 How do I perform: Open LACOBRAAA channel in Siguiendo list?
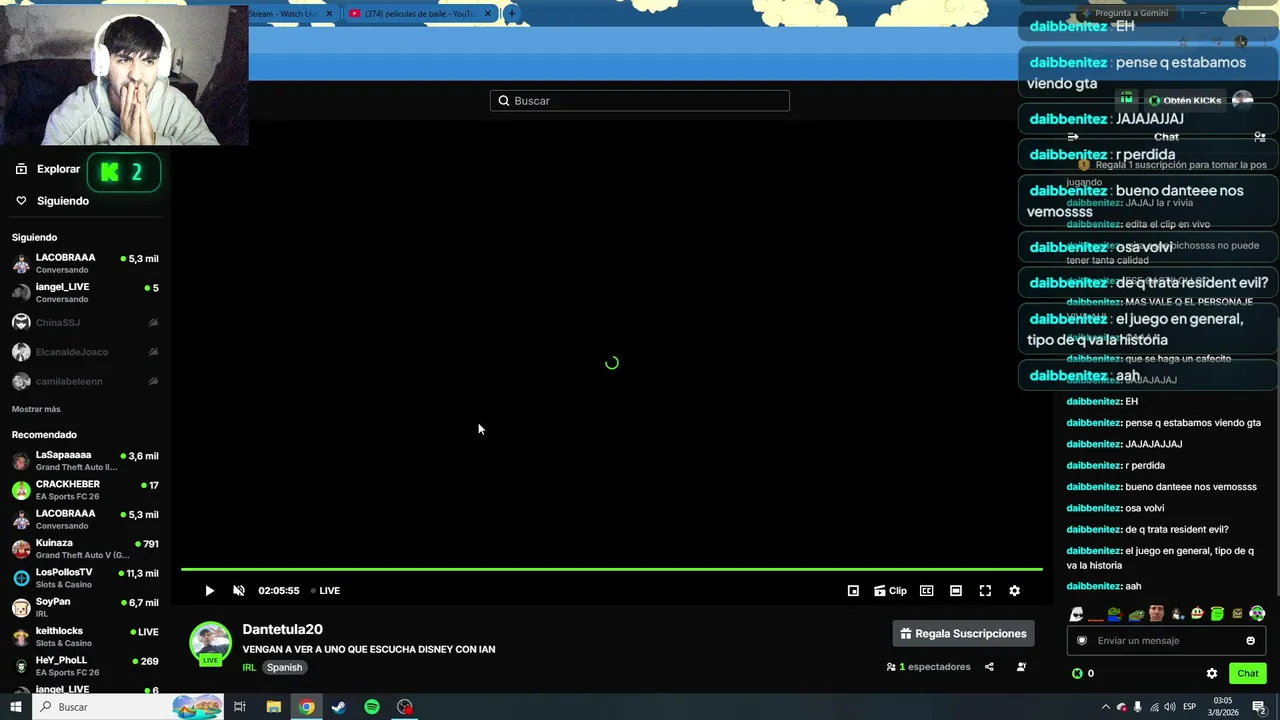pos(85,264)
